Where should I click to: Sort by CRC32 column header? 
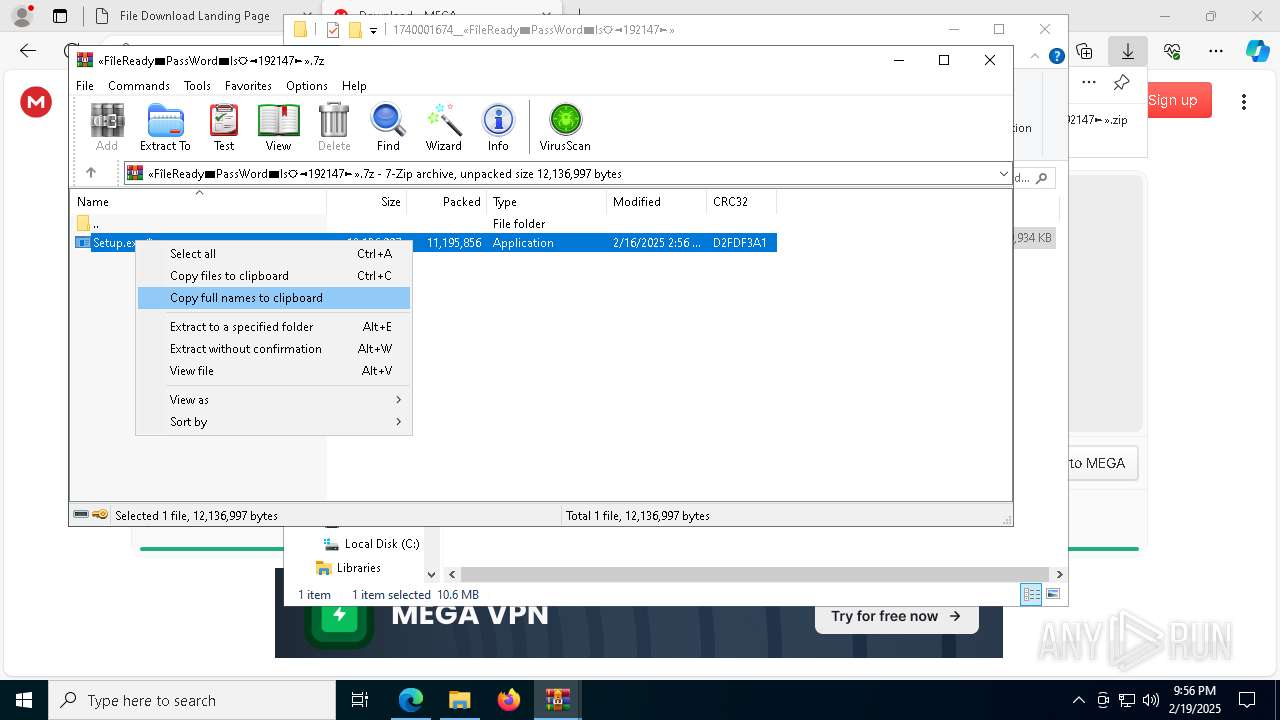741,202
